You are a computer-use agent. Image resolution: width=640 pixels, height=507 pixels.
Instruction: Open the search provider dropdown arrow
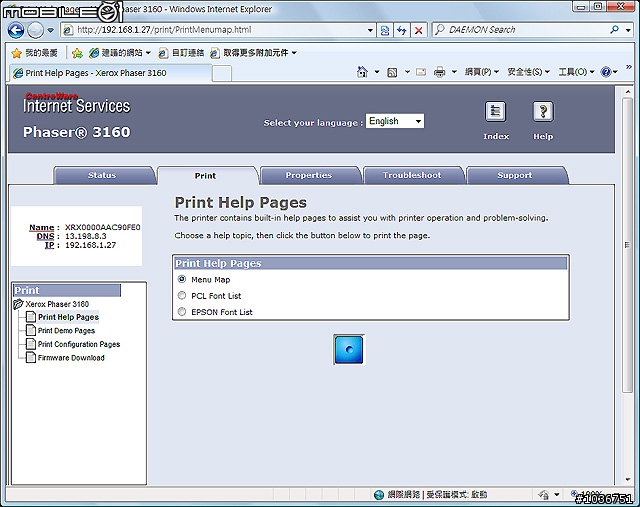coord(628,30)
